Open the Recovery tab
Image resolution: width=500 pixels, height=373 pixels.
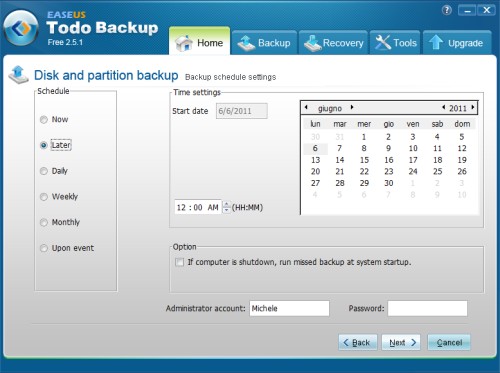click(333, 43)
